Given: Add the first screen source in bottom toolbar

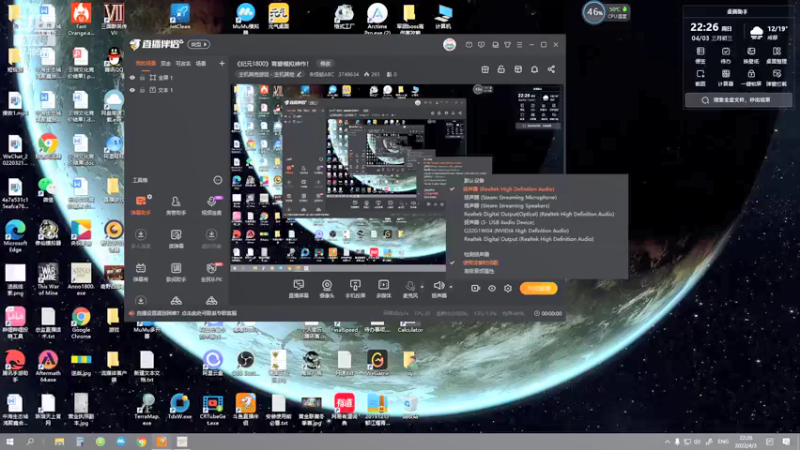Looking at the screenshot, I should [x=298, y=289].
